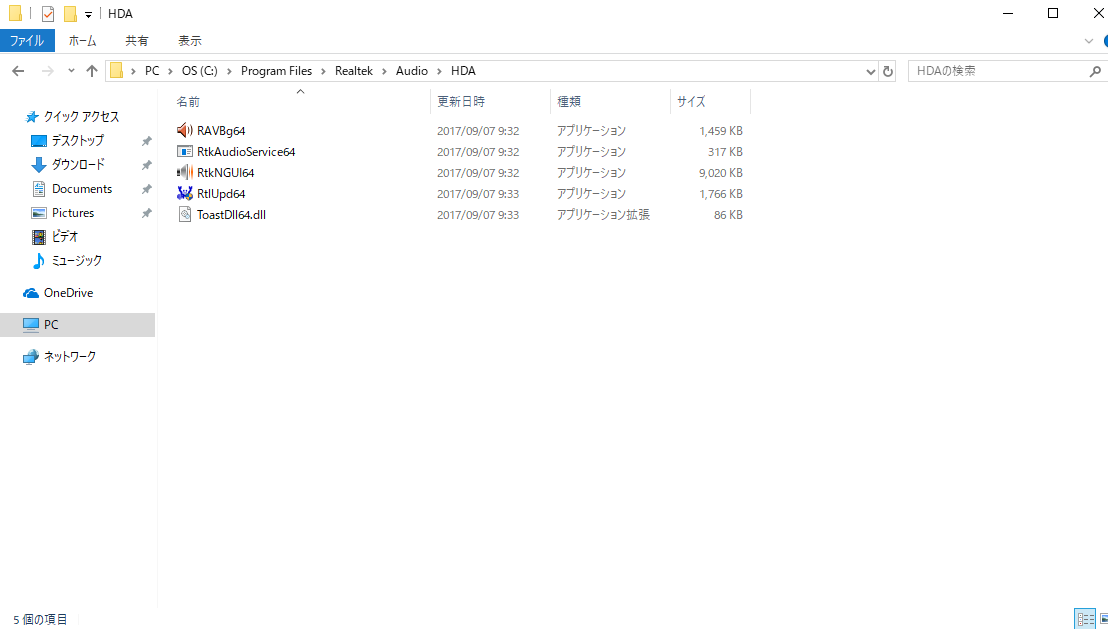Open the ファイル menu tab
1108x629 pixels.
(27, 41)
